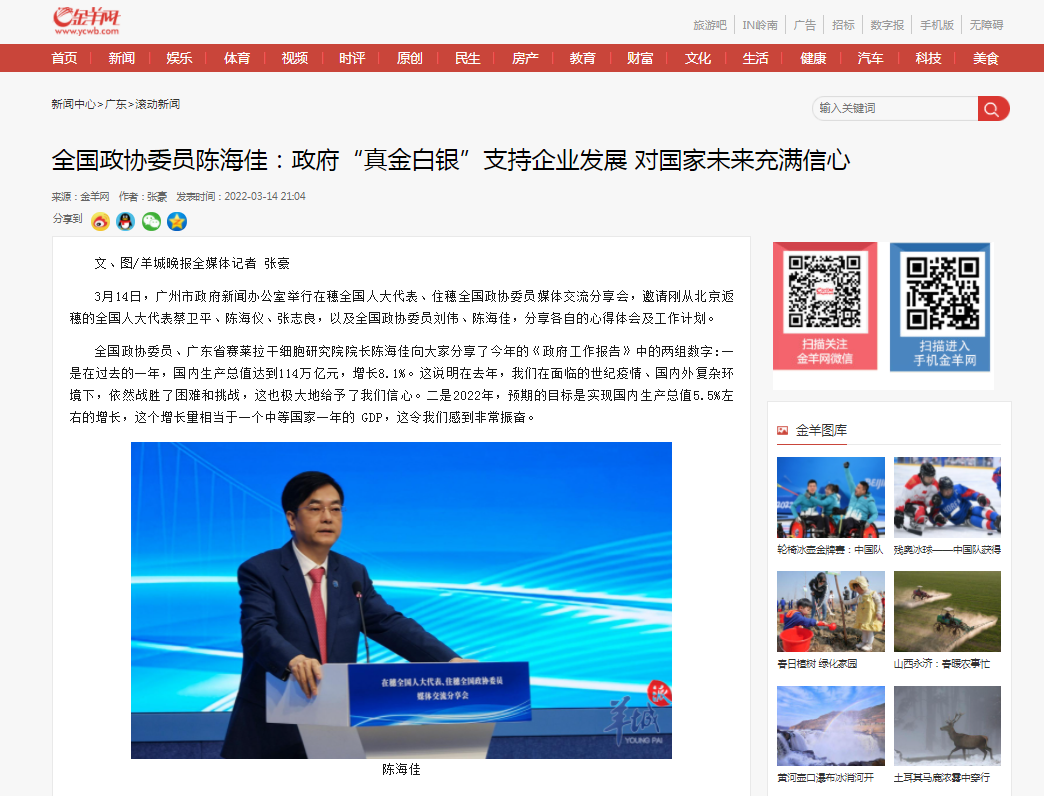Open the 科技 navigation tab
Screen dimensions: 1044x796
click(928, 58)
